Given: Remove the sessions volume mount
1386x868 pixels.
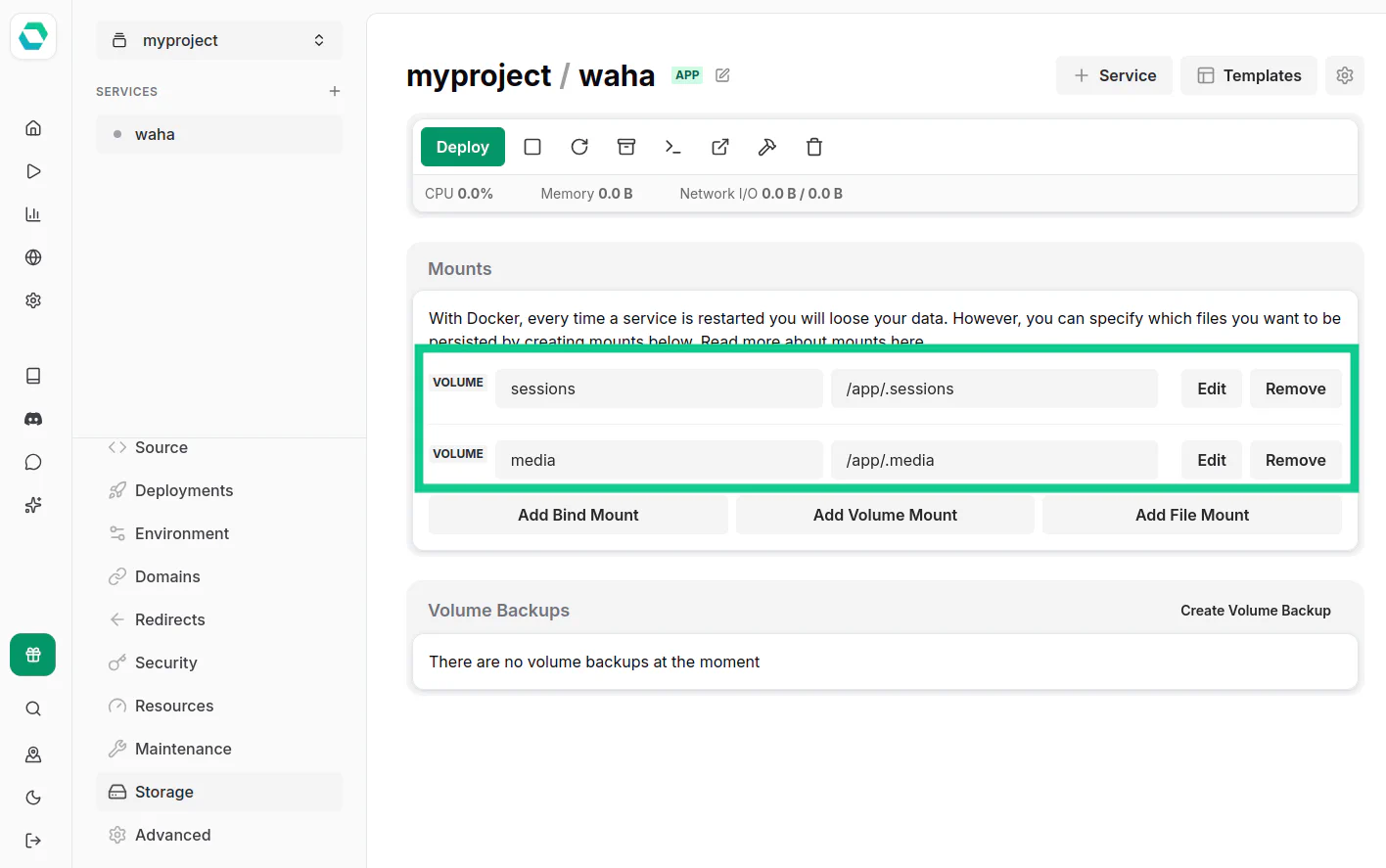Looking at the screenshot, I should [1295, 388].
